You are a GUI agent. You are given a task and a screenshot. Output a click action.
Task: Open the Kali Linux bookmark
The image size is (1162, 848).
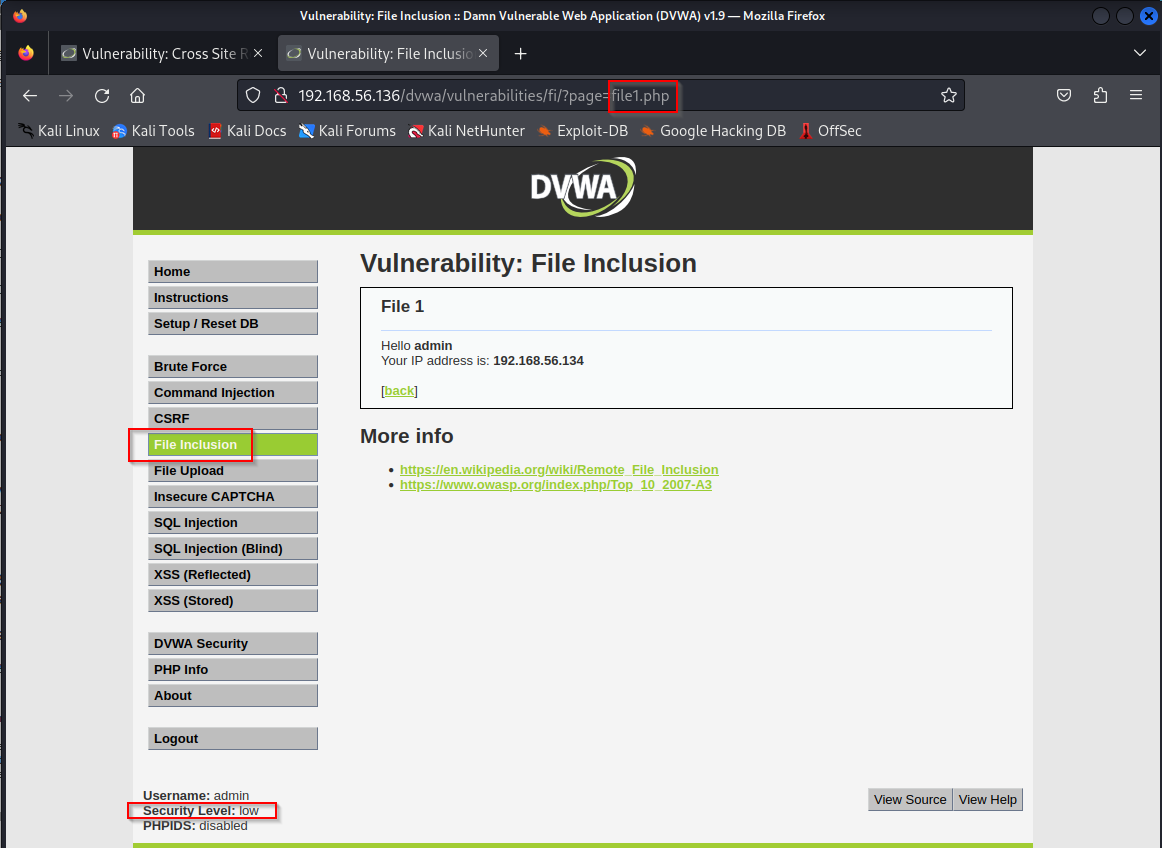(x=59, y=131)
